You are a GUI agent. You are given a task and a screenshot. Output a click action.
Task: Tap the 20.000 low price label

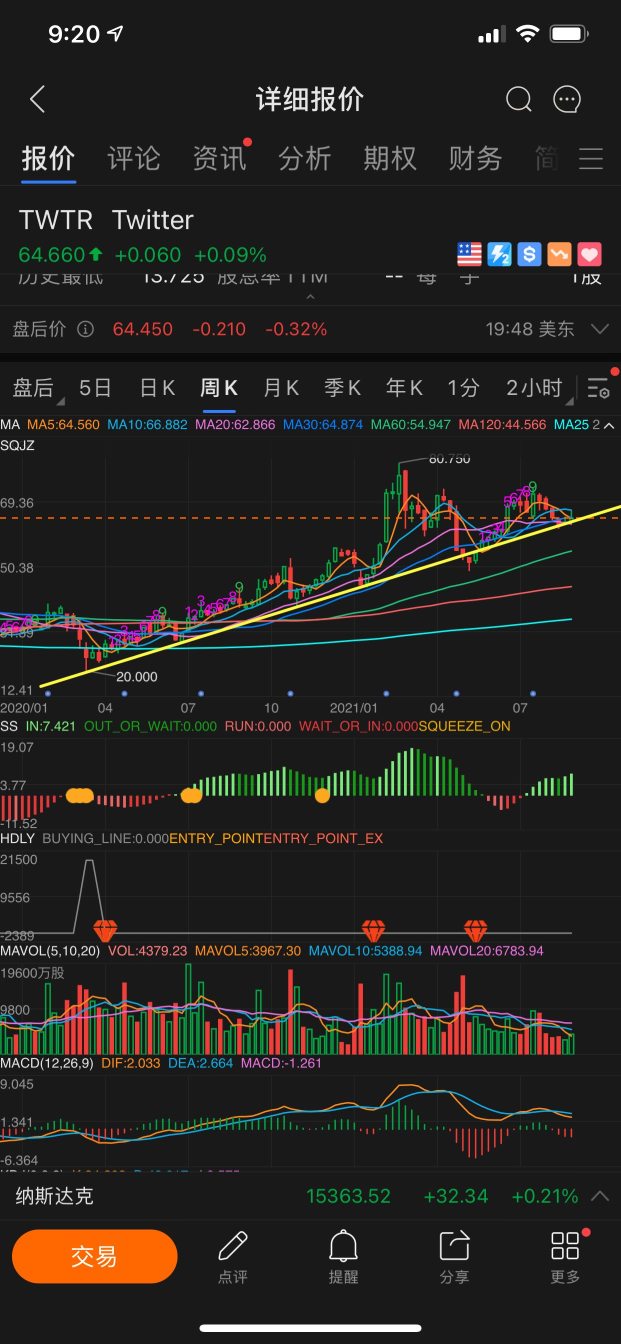(137, 677)
